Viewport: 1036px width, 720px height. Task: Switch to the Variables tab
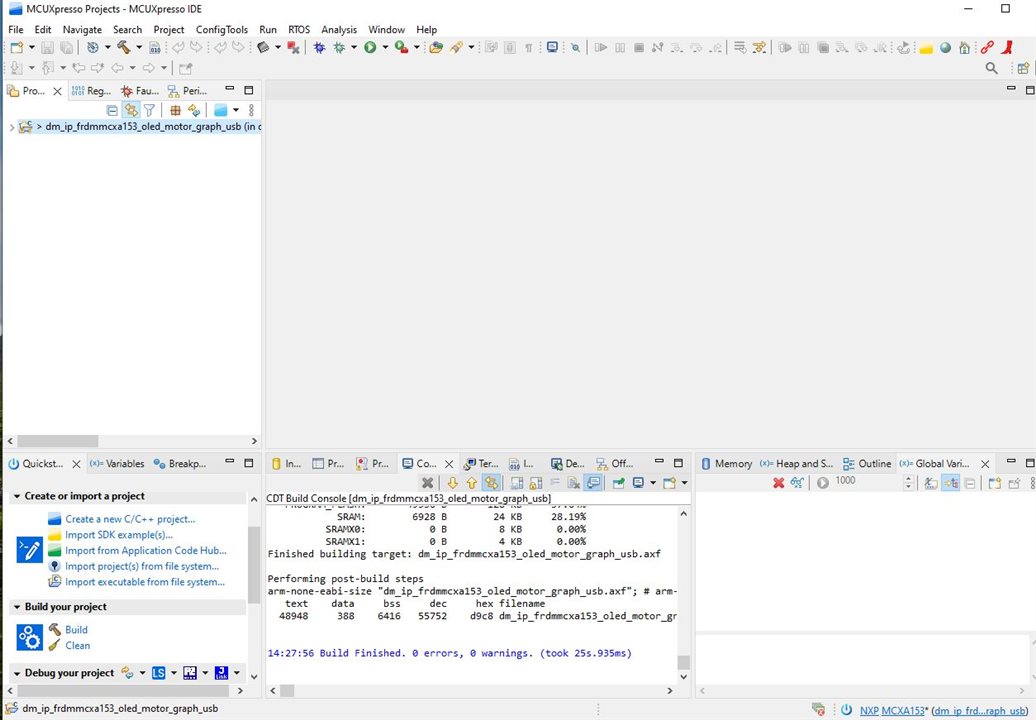[x=117, y=464]
